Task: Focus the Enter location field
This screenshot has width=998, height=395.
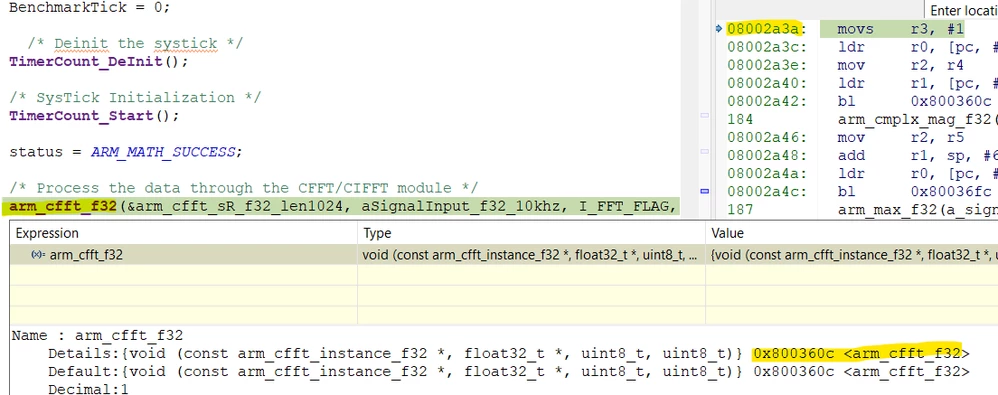Action: [962, 11]
